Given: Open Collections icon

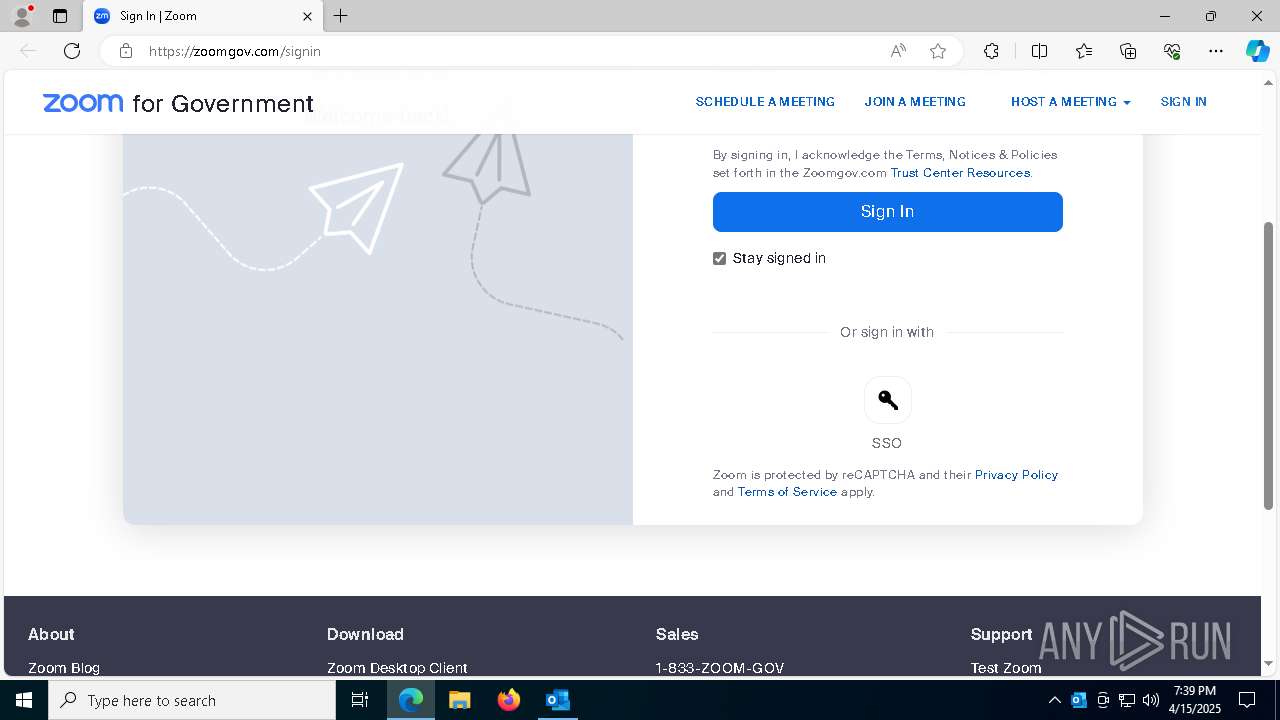Looking at the screenshot, I should 1128,51.
